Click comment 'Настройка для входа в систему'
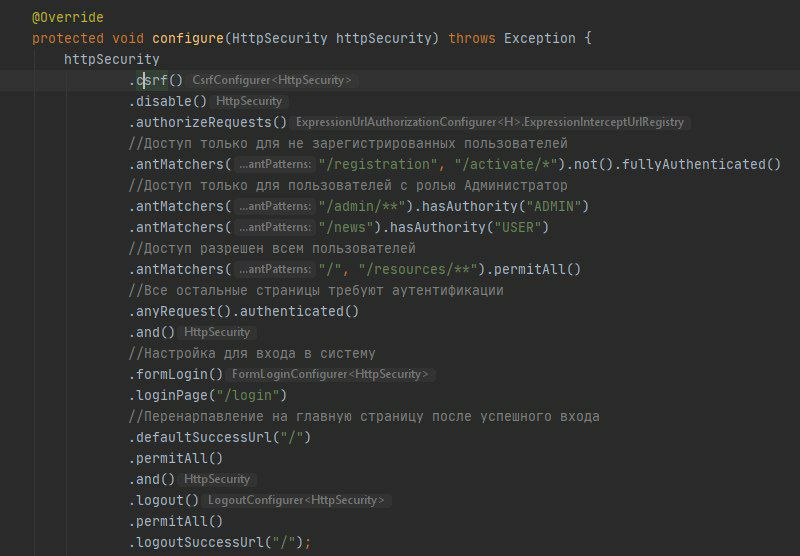 [x=252, y=353]
